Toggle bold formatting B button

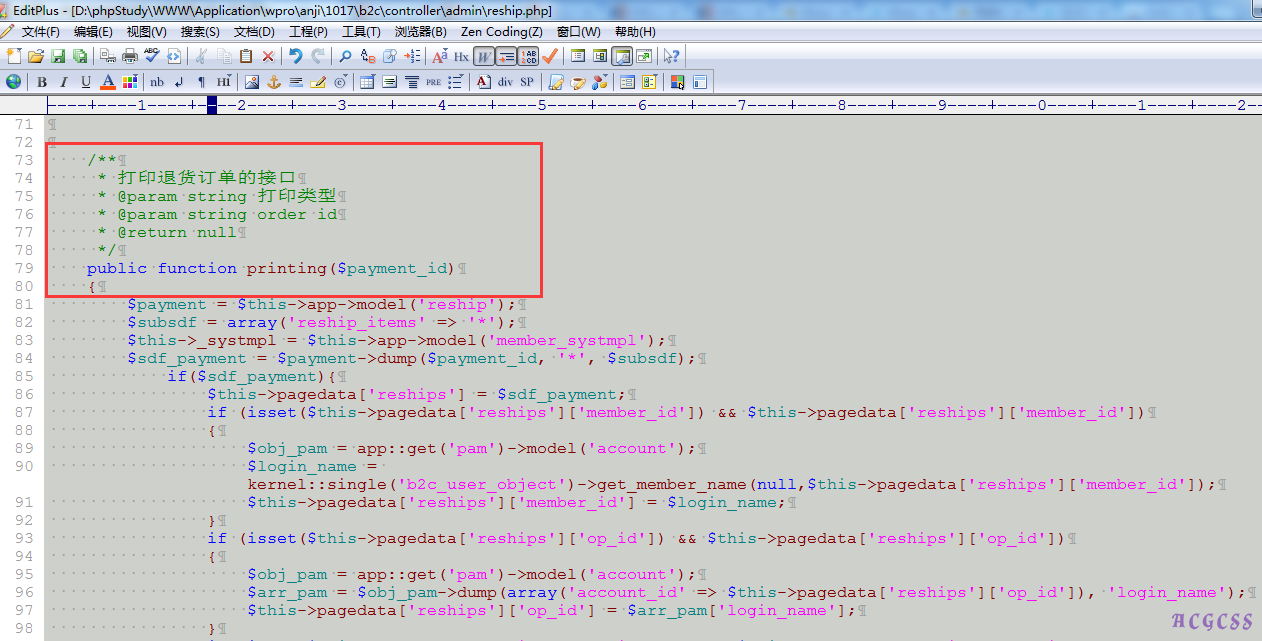(x=42, y=82)
